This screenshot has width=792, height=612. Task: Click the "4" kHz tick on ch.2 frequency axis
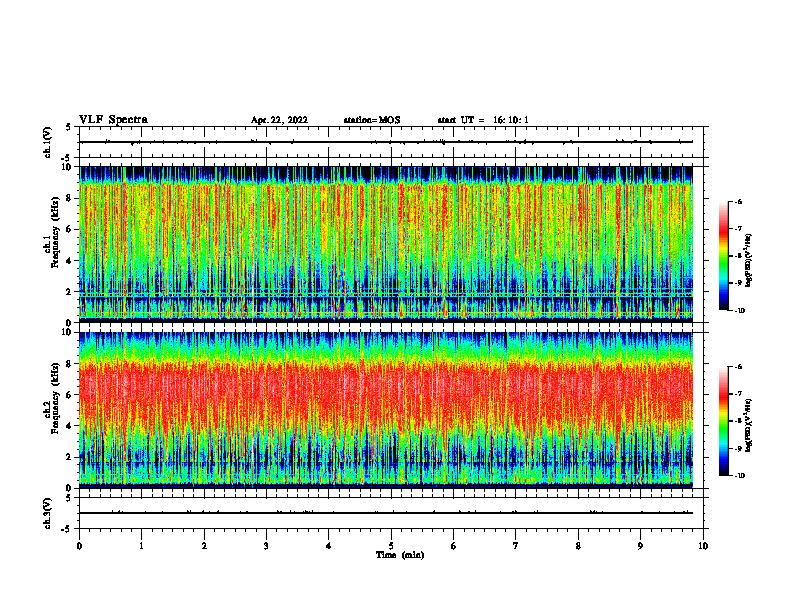pos(69,426)
